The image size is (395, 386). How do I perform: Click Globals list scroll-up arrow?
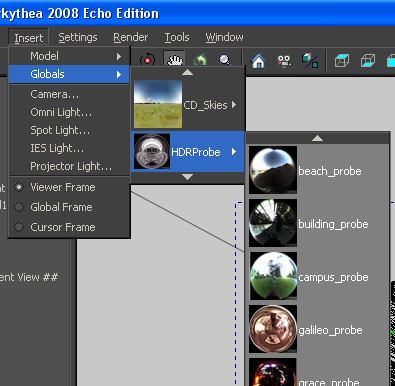click(188, 72)
